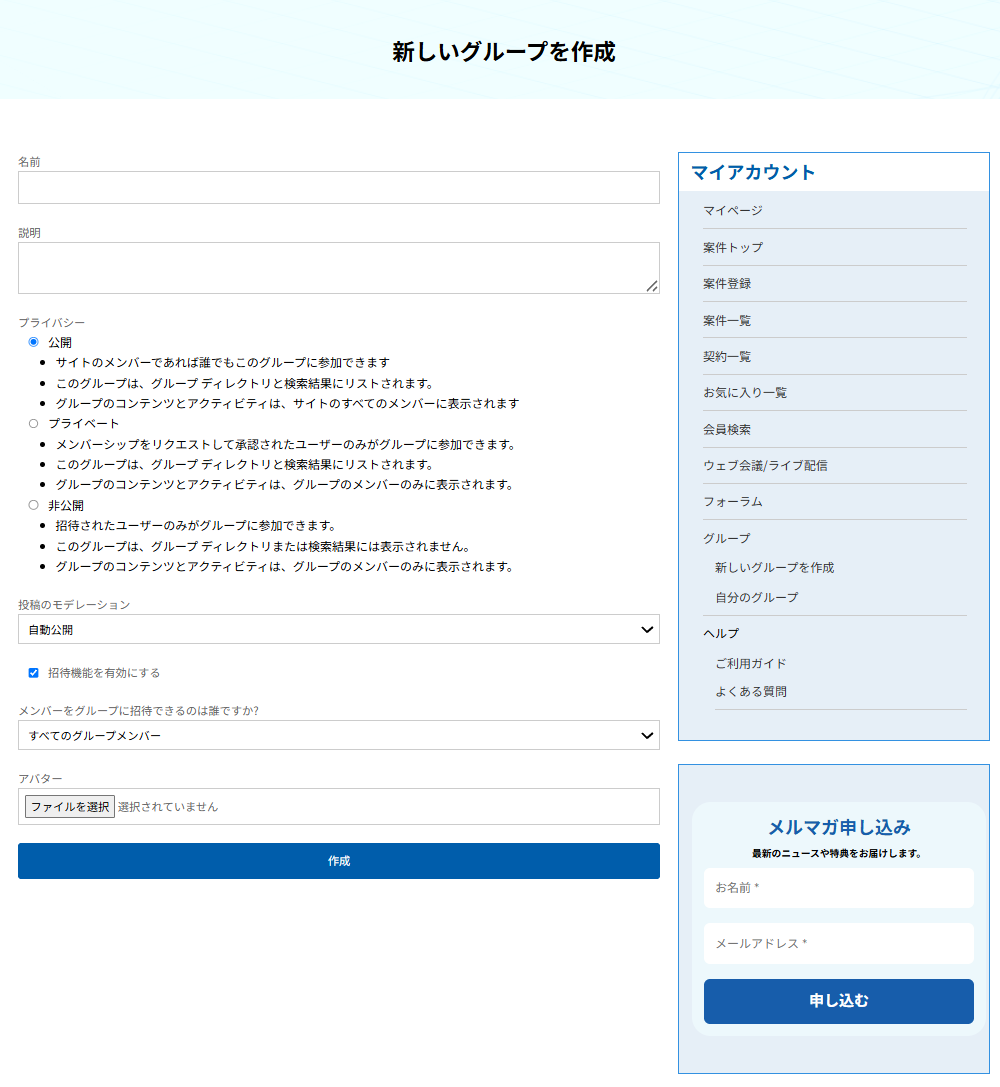Click the 新しいグループを作成 page title
1000x1087 pixels.
click(x=504, y=52)
